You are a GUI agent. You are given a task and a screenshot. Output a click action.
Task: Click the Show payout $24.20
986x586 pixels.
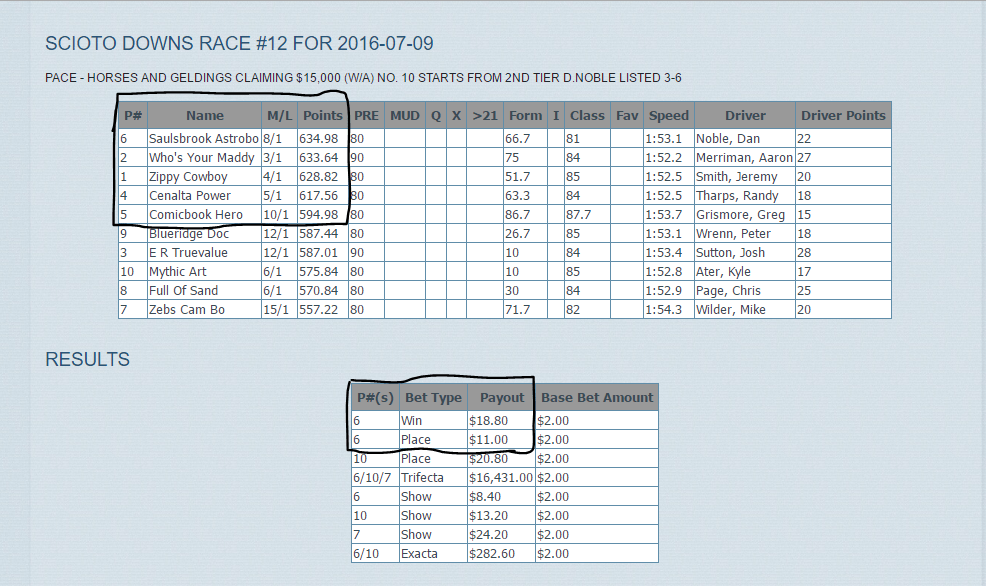488,534
